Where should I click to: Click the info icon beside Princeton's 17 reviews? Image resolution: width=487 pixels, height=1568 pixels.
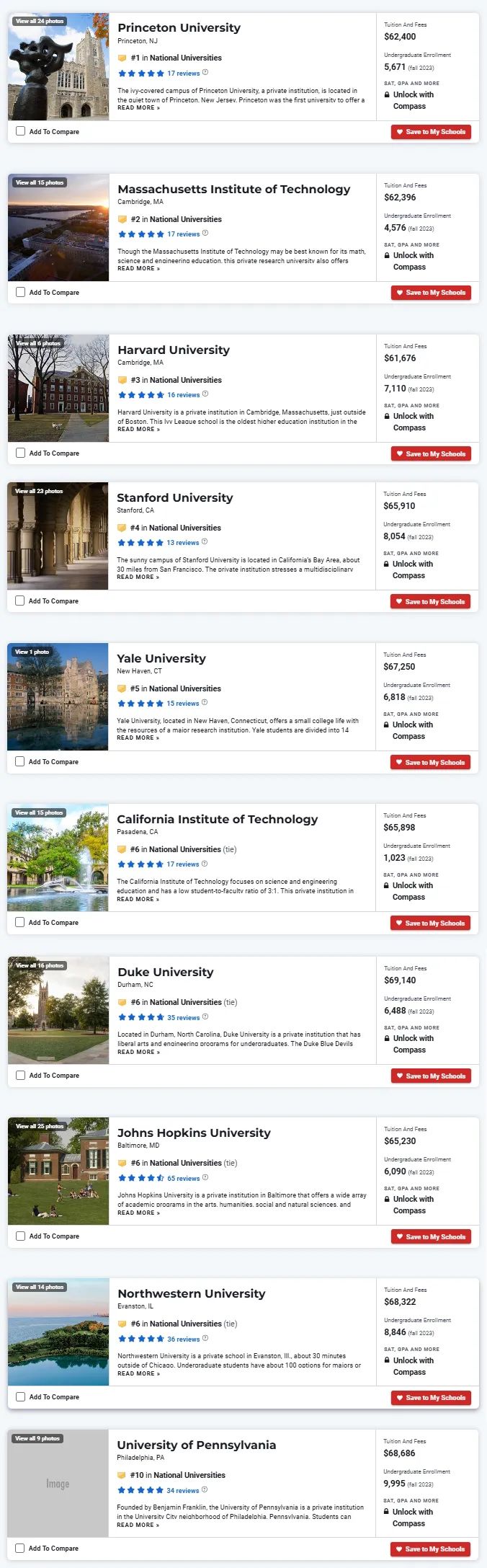[205, 73]
